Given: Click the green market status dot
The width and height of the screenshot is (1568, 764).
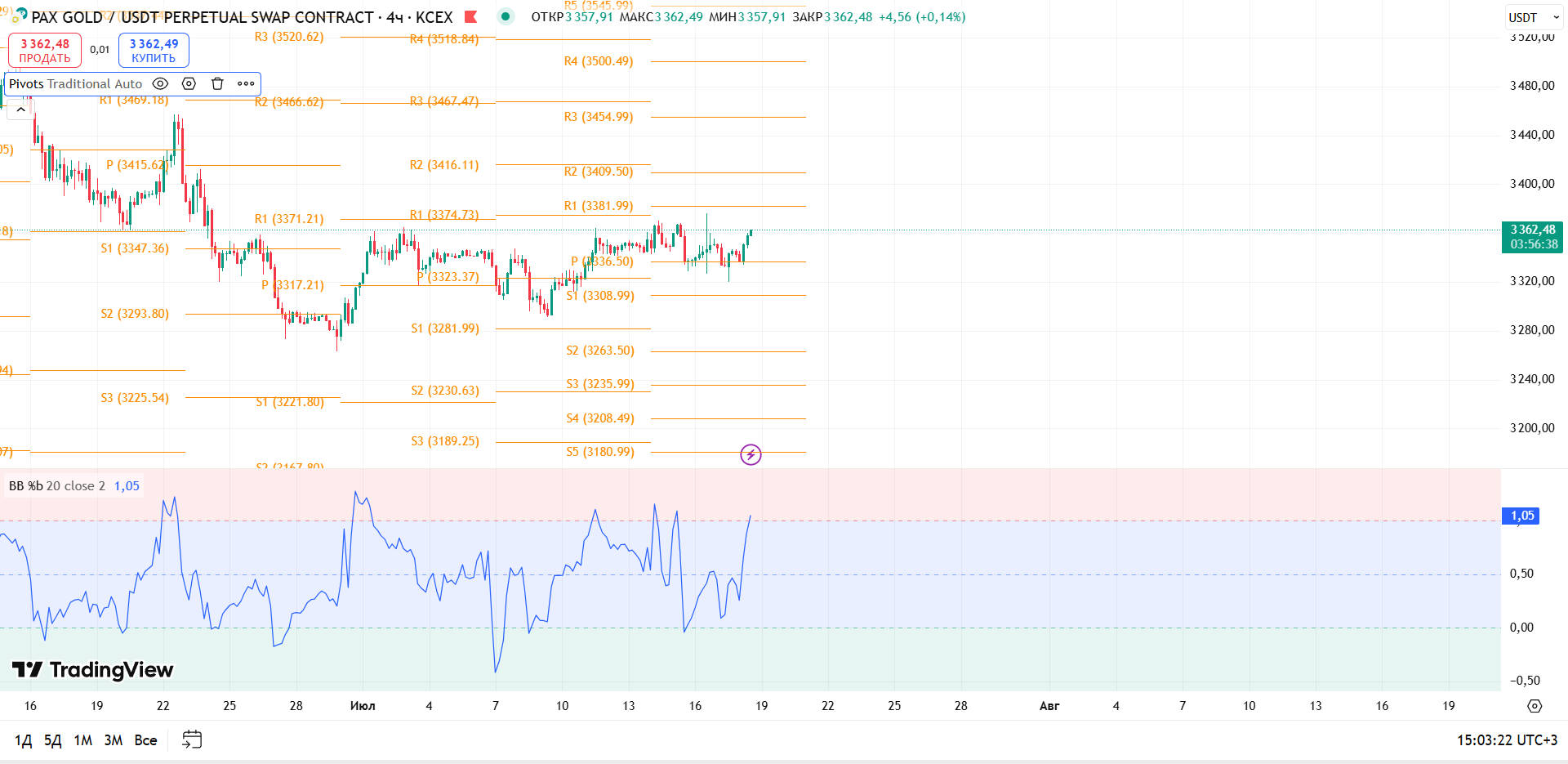Looking at the screenshot, I should click(x=506, y=16).
